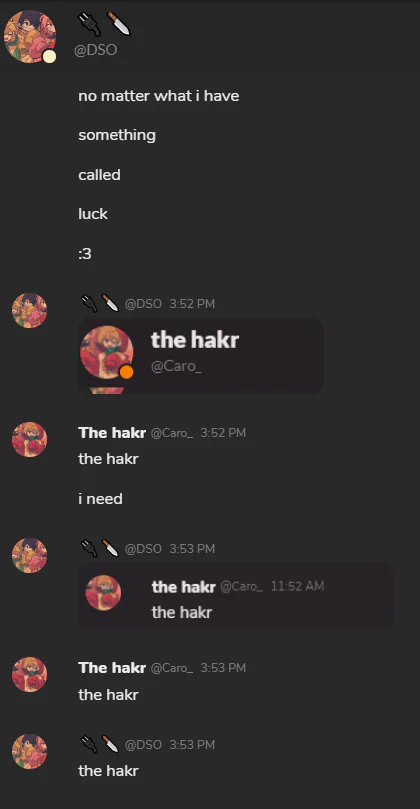Click the ':3' message text
420x809 pixels.
click(x=85, y=254)
